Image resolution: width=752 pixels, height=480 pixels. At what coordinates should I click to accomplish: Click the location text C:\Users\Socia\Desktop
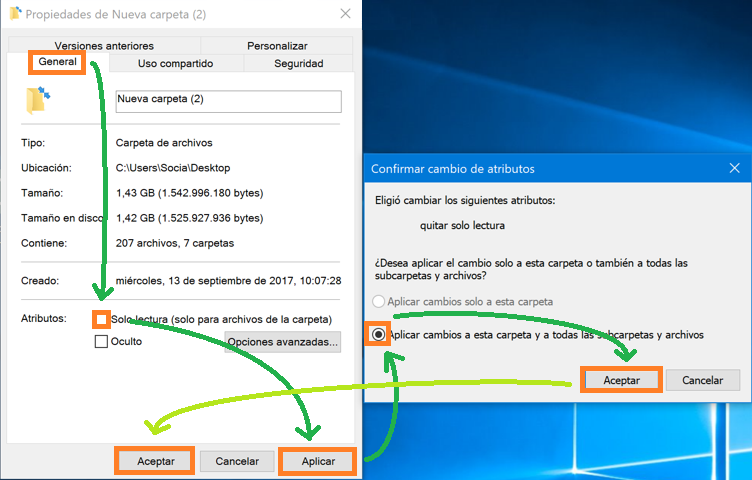point(173,168)
